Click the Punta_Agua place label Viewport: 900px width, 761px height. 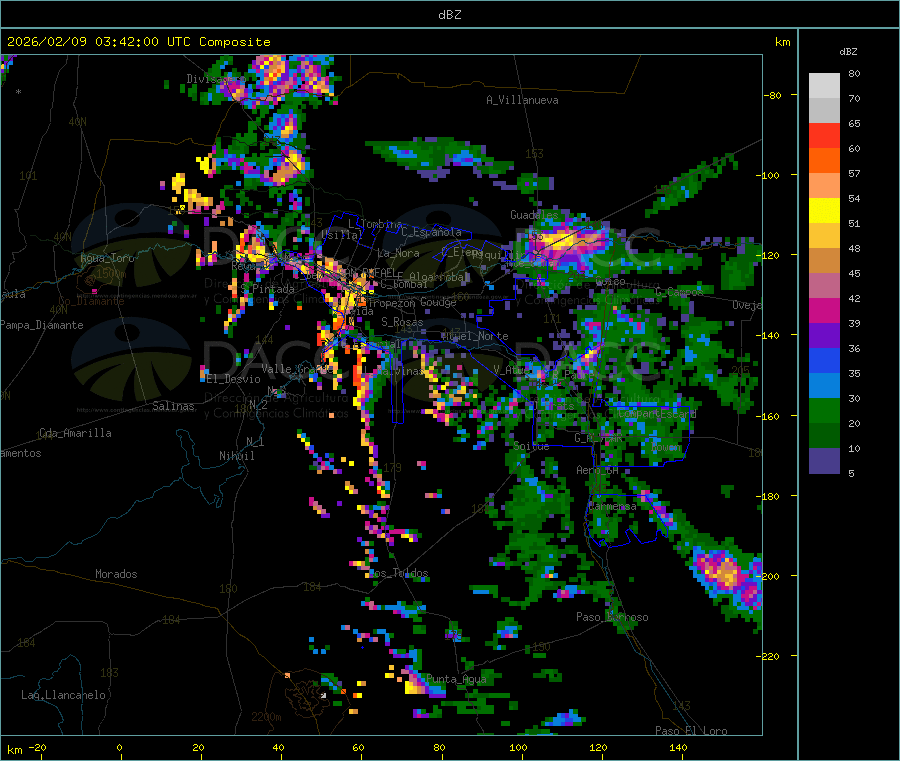[456, 680]
